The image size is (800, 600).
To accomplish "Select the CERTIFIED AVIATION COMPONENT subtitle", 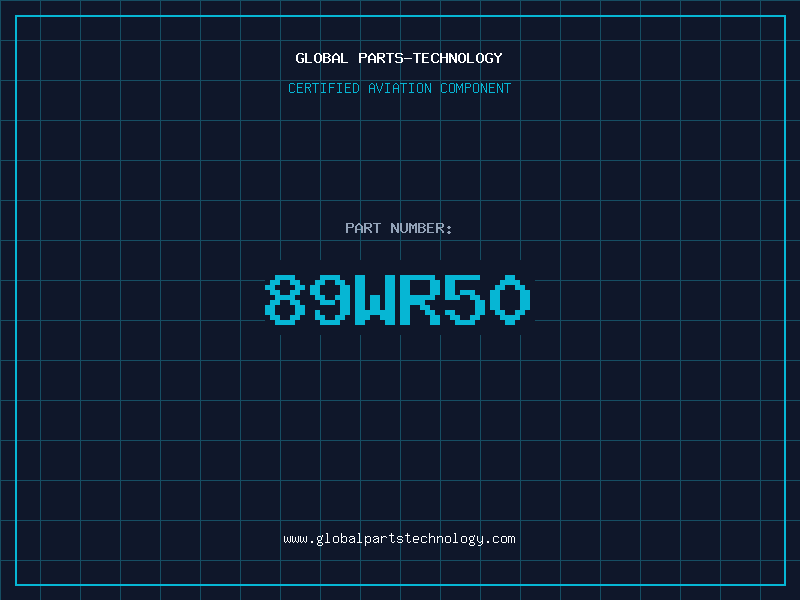I will click(399, 88).
